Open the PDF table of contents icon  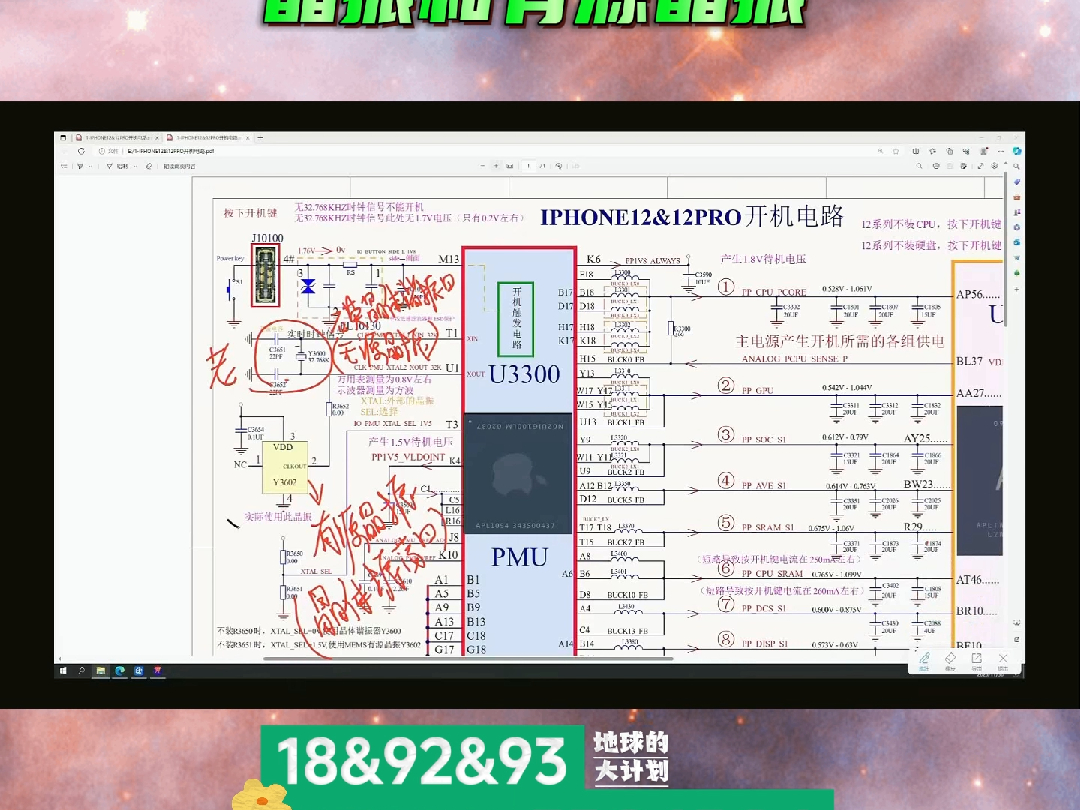tap(64, 166)
